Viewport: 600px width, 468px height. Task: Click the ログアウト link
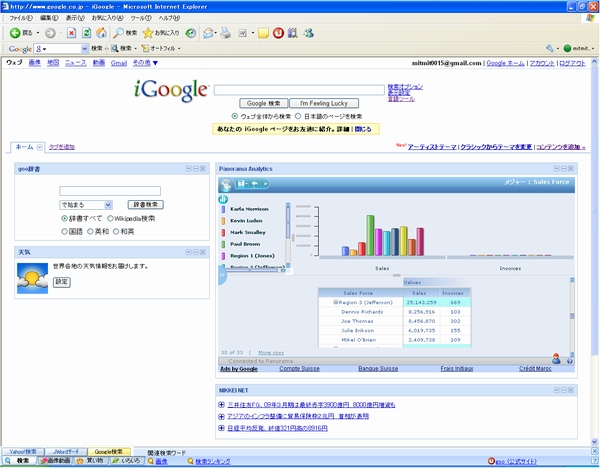572,63
